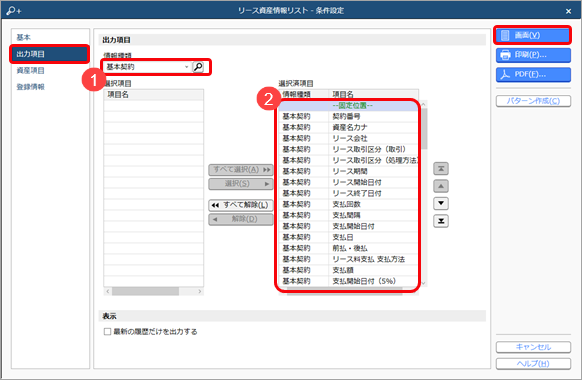Select the リース料支払 支払方法 row
Viewport: 582px width, 380px height.
pyautogui.click(x=348, y=259)
